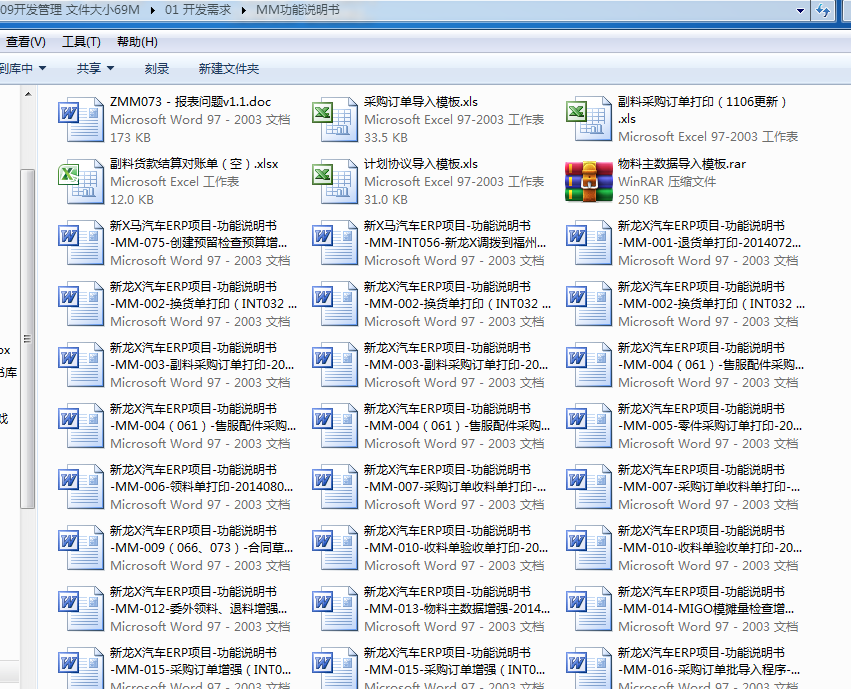Image resolution: width=851 pixels, height=689 pixels.
Task: Click 09开发管理 文件大小69M breadcrumb
Action: (x=70, y=10)
